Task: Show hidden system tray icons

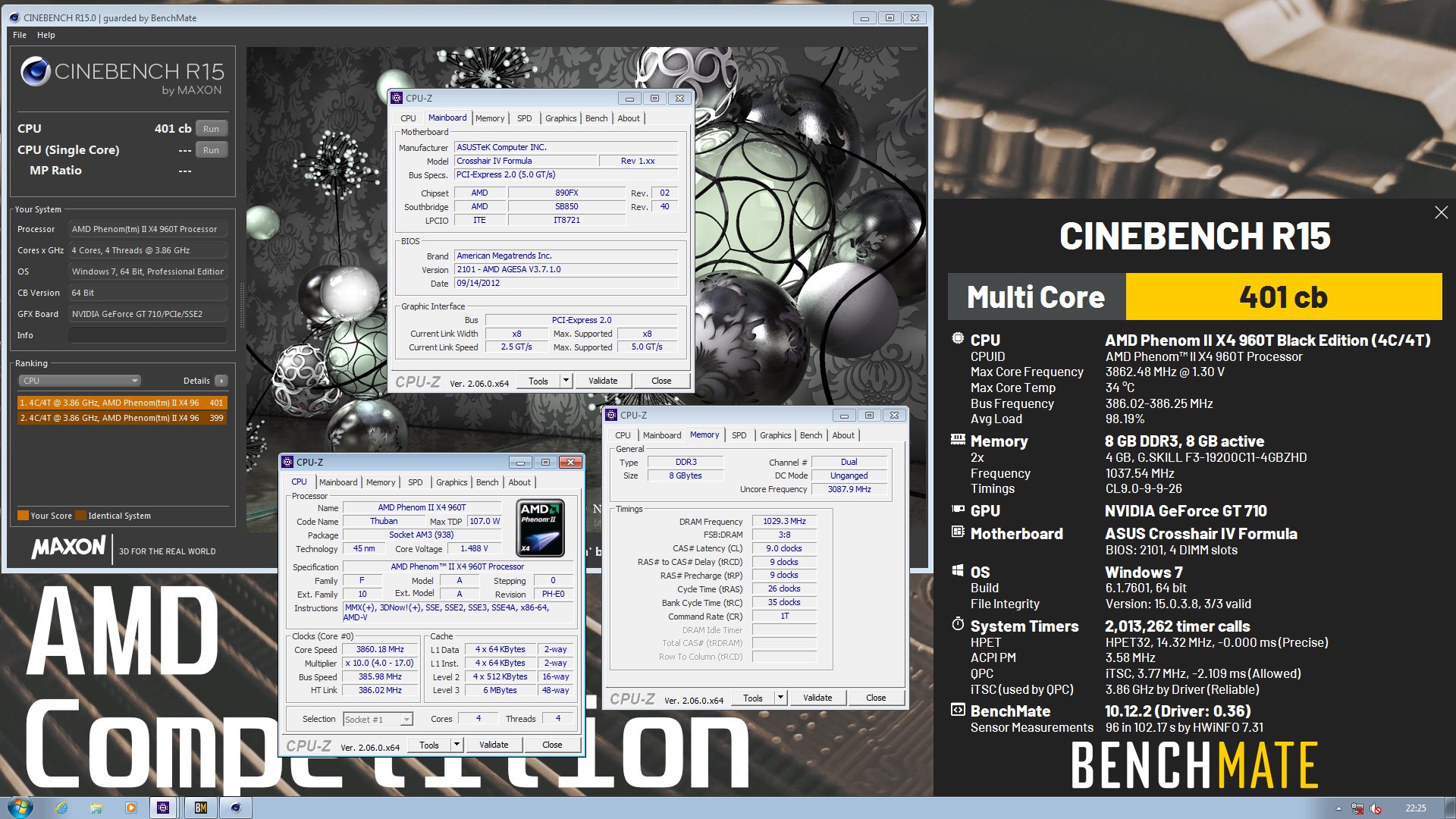Action: (1338, 808)
